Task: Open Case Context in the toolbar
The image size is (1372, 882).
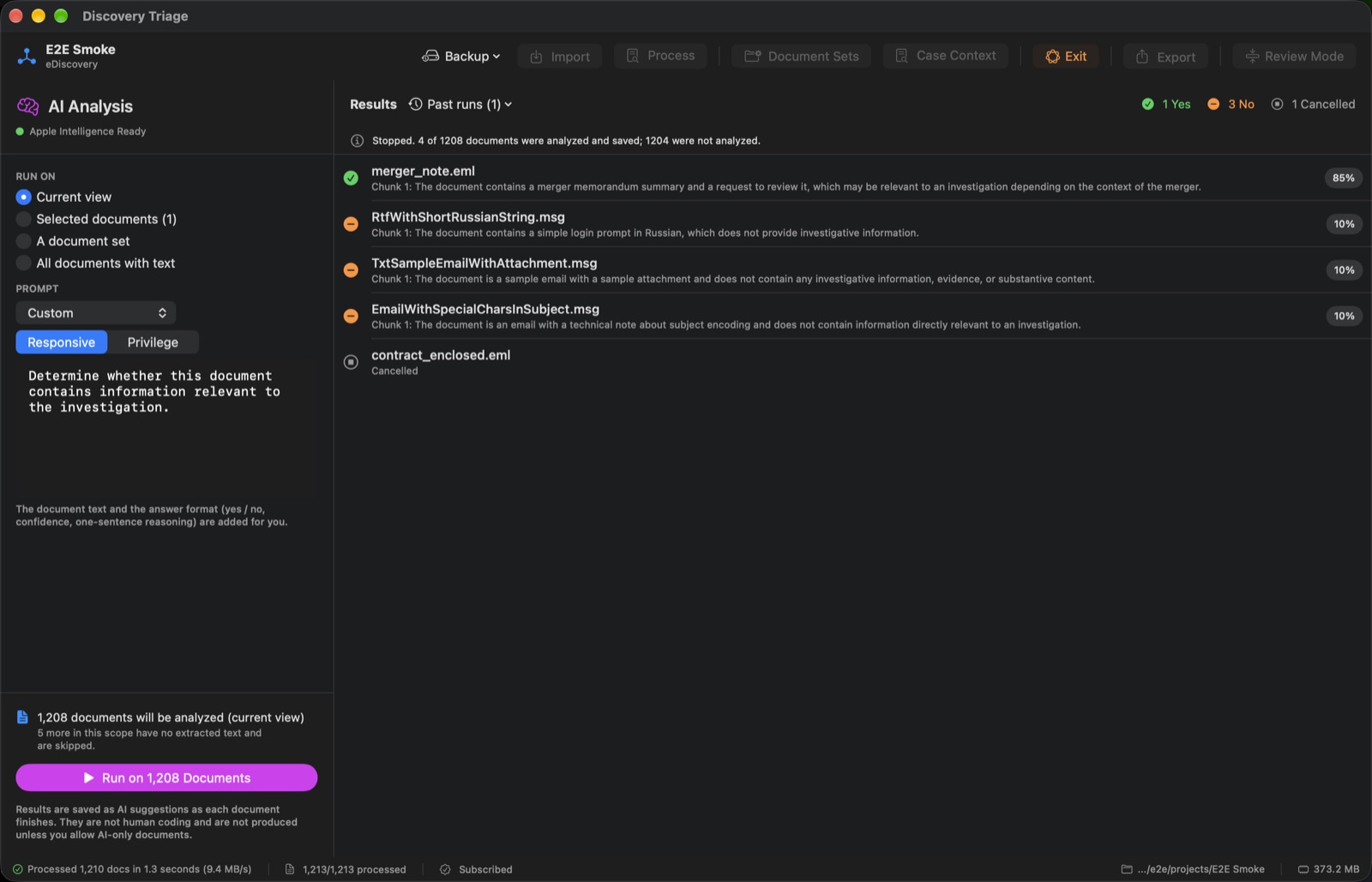Action: (946, 56)
